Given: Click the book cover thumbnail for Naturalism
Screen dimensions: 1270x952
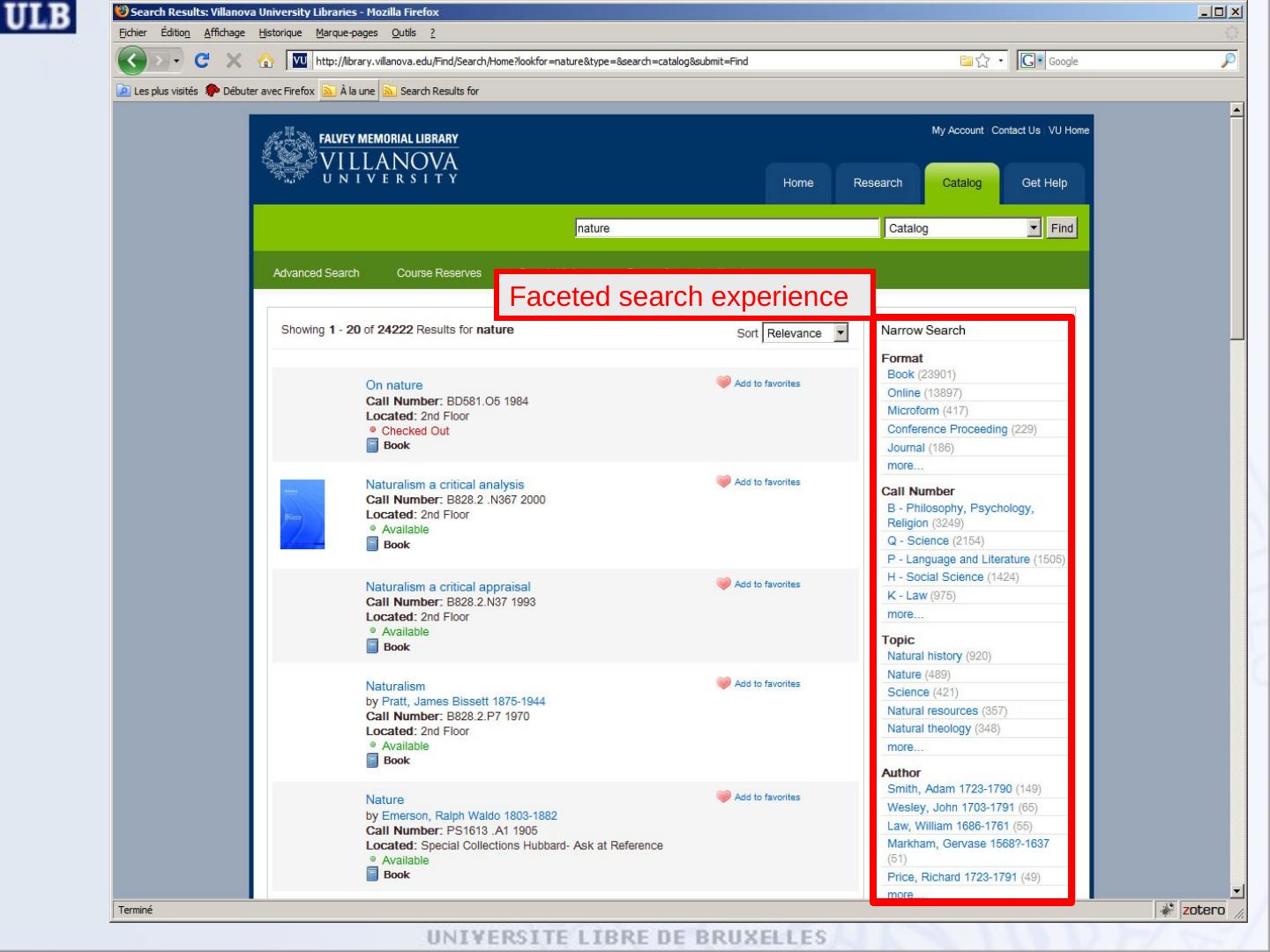Looking at the screenshot, I should 303,515.
